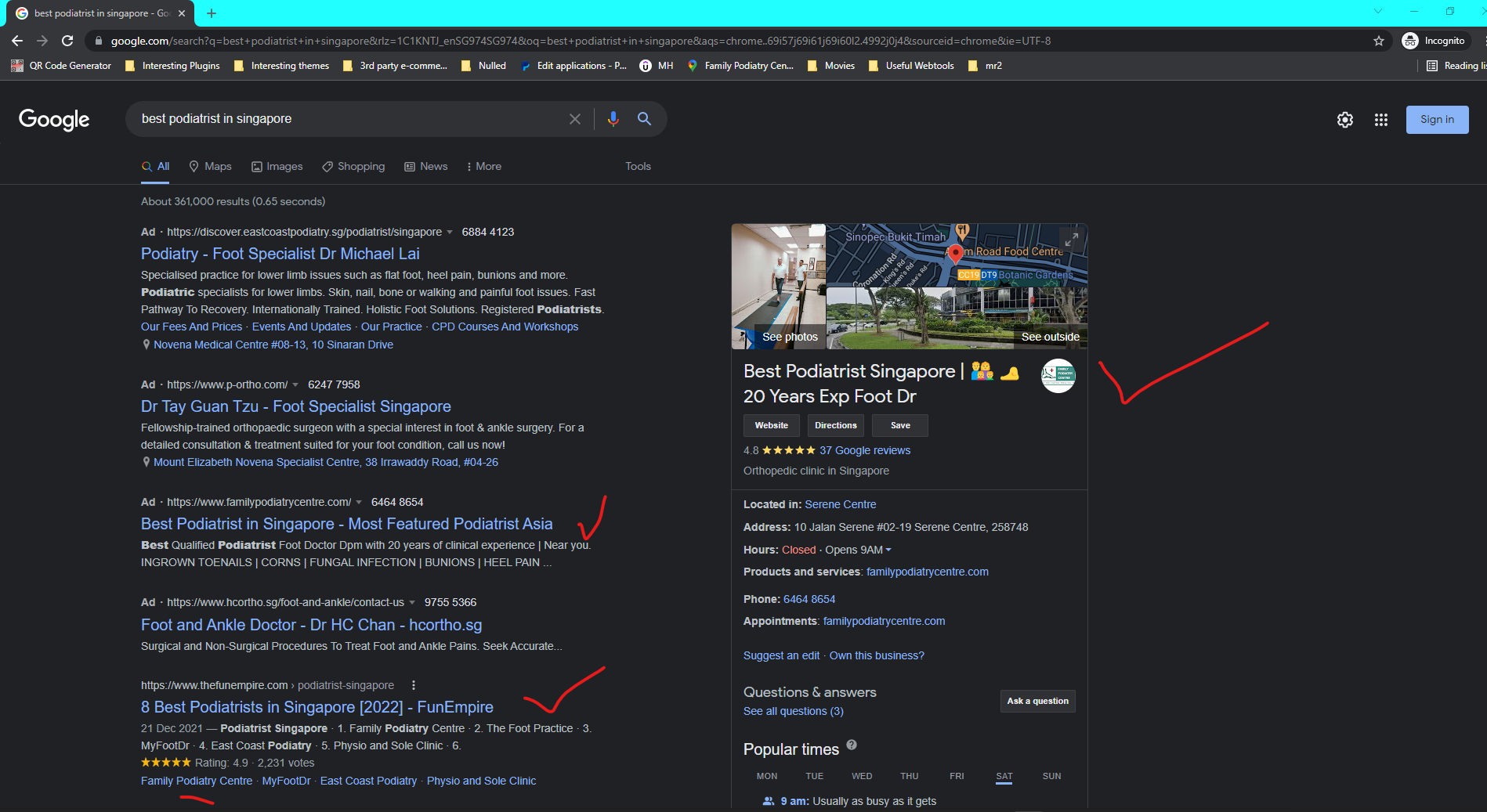
Task: Open 37 Google reviews link
Action: (865, 450)
